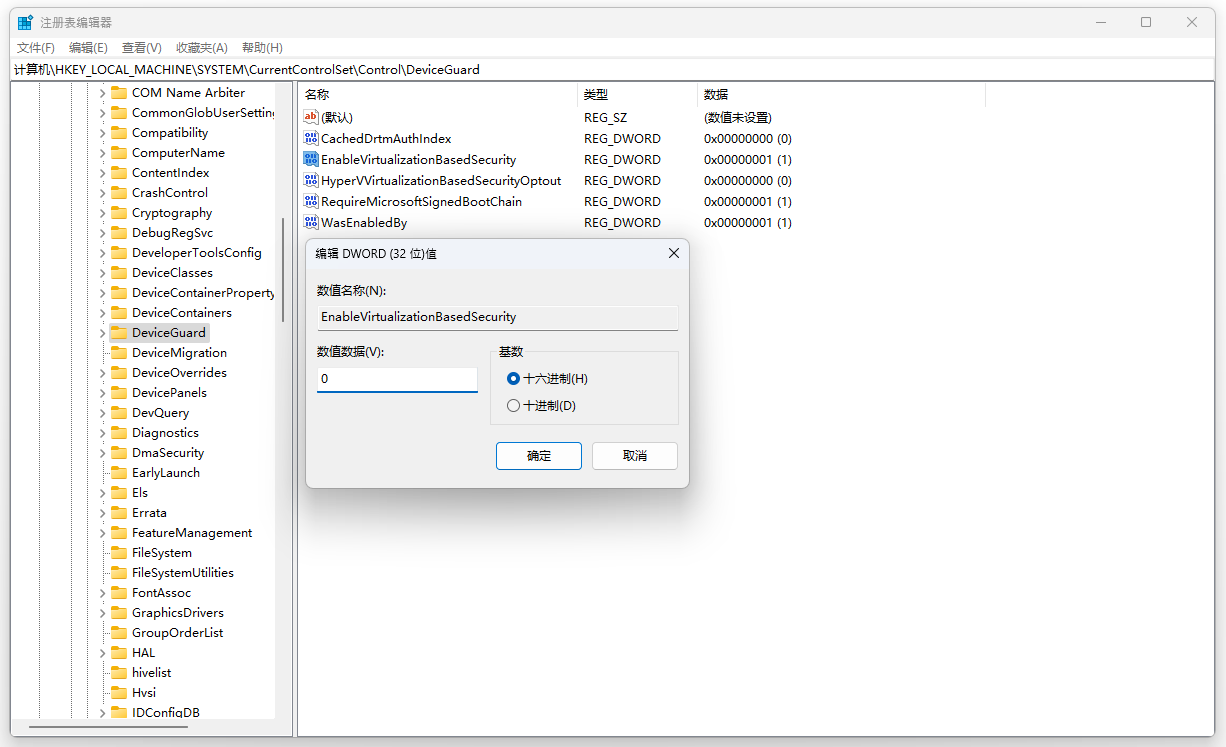Click the 取消 button
The image size is (1226, 747).
coord(634,456)
